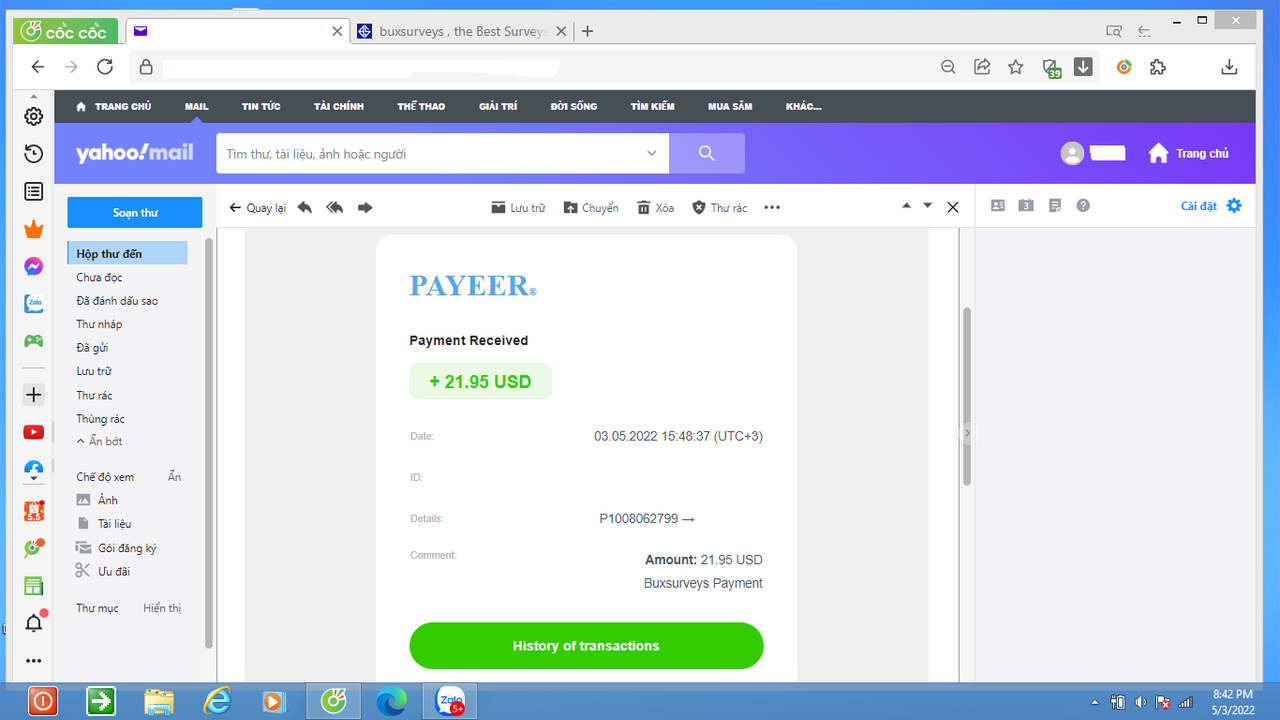1280x720 pixels.
Task: Open the calendar panel icon
Action: pyautogui.click(x=1026, y=205)
